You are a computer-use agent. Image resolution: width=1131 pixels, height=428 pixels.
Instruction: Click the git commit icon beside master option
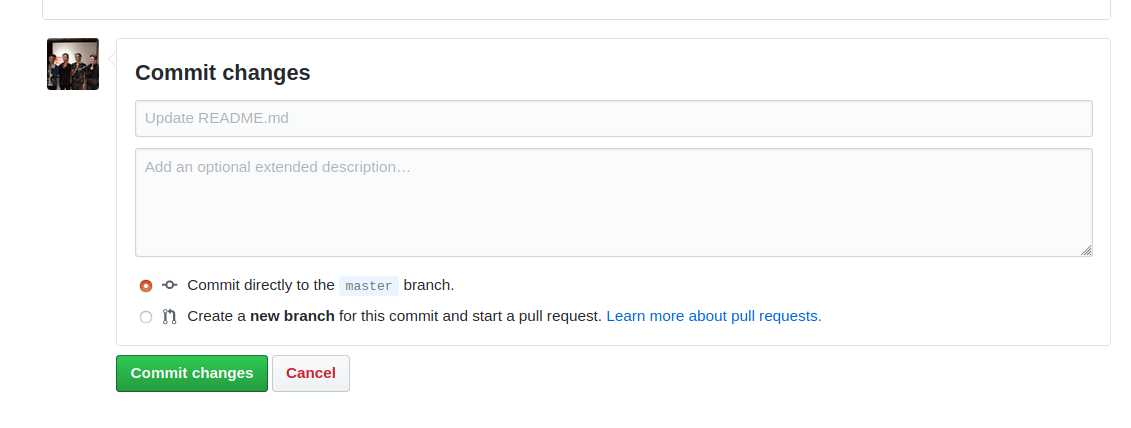point(170,285)
